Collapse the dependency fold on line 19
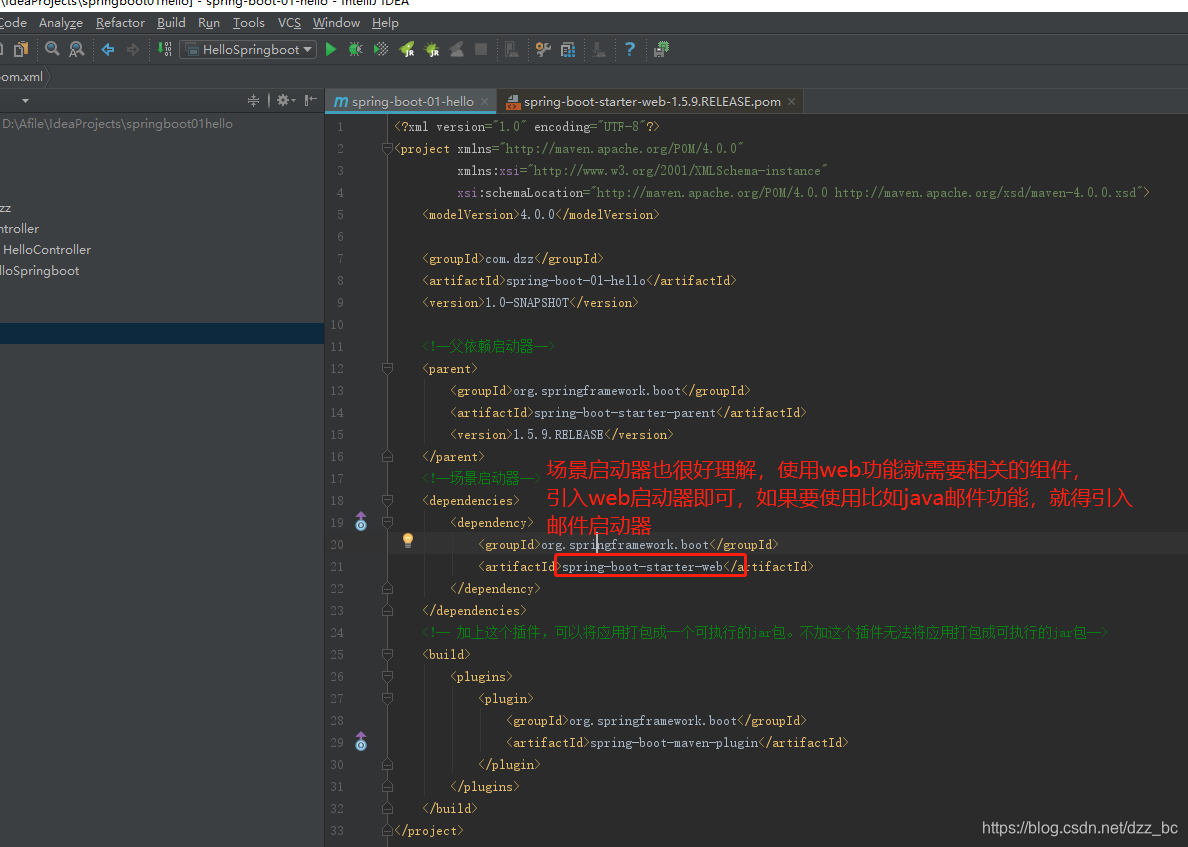Image resolution: width=1188 pixels, height=847 pixels. click(x=387, y=522)
